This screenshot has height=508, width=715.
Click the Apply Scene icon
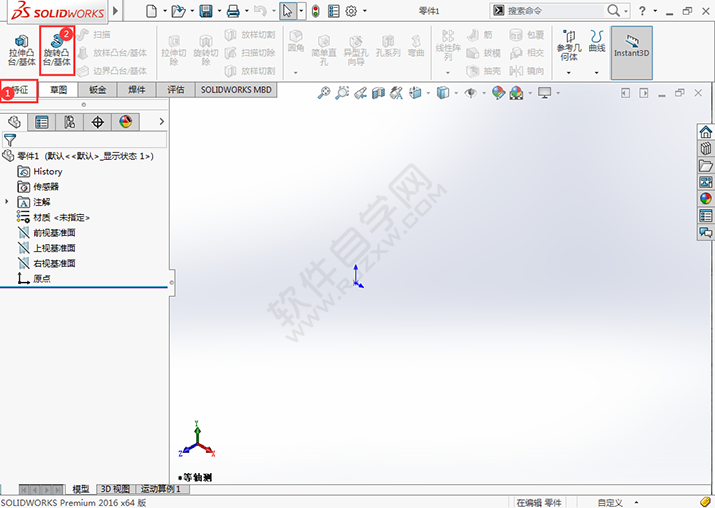click(516, 93)
